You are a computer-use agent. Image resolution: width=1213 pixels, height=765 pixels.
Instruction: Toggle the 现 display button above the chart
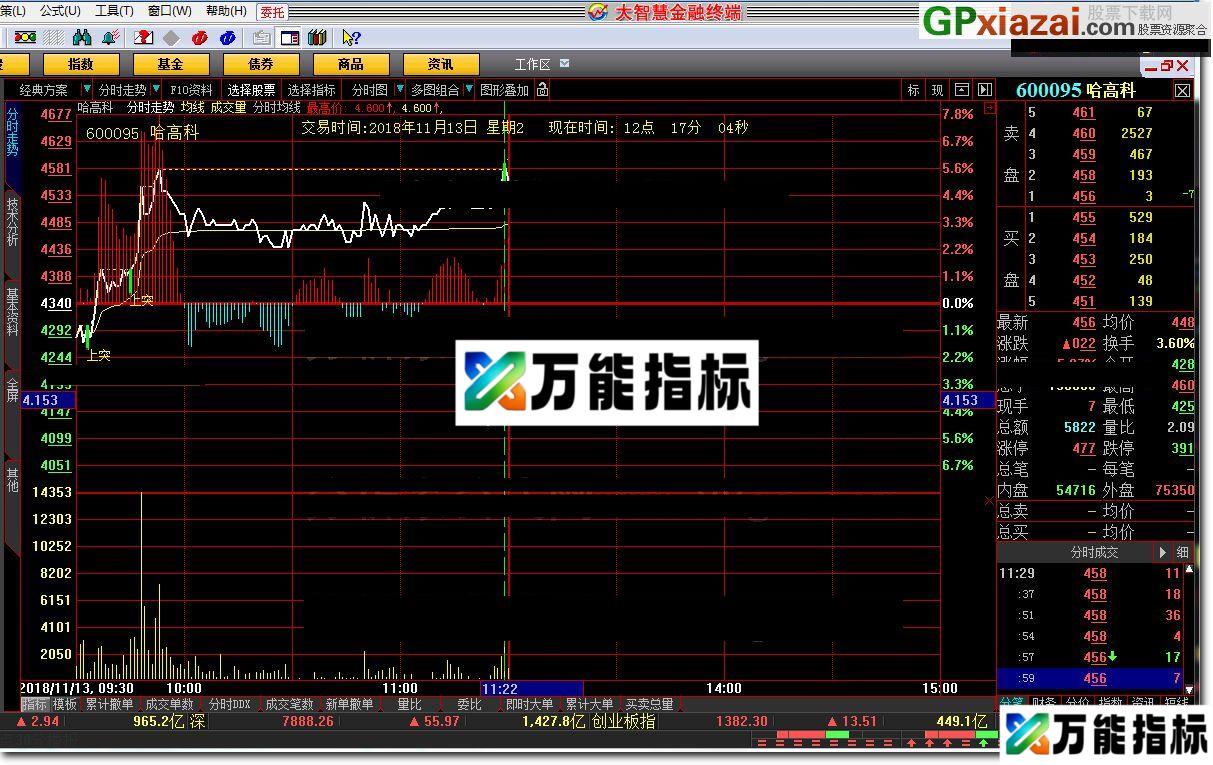[x=937, y=89]
